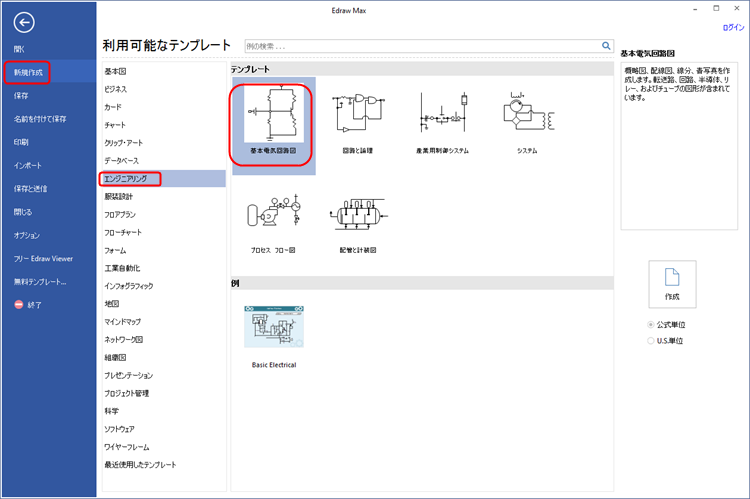Select the 配管と計装図 template icon
The width and height of the screenshot is (750, 499).
(x=358, y=213)
